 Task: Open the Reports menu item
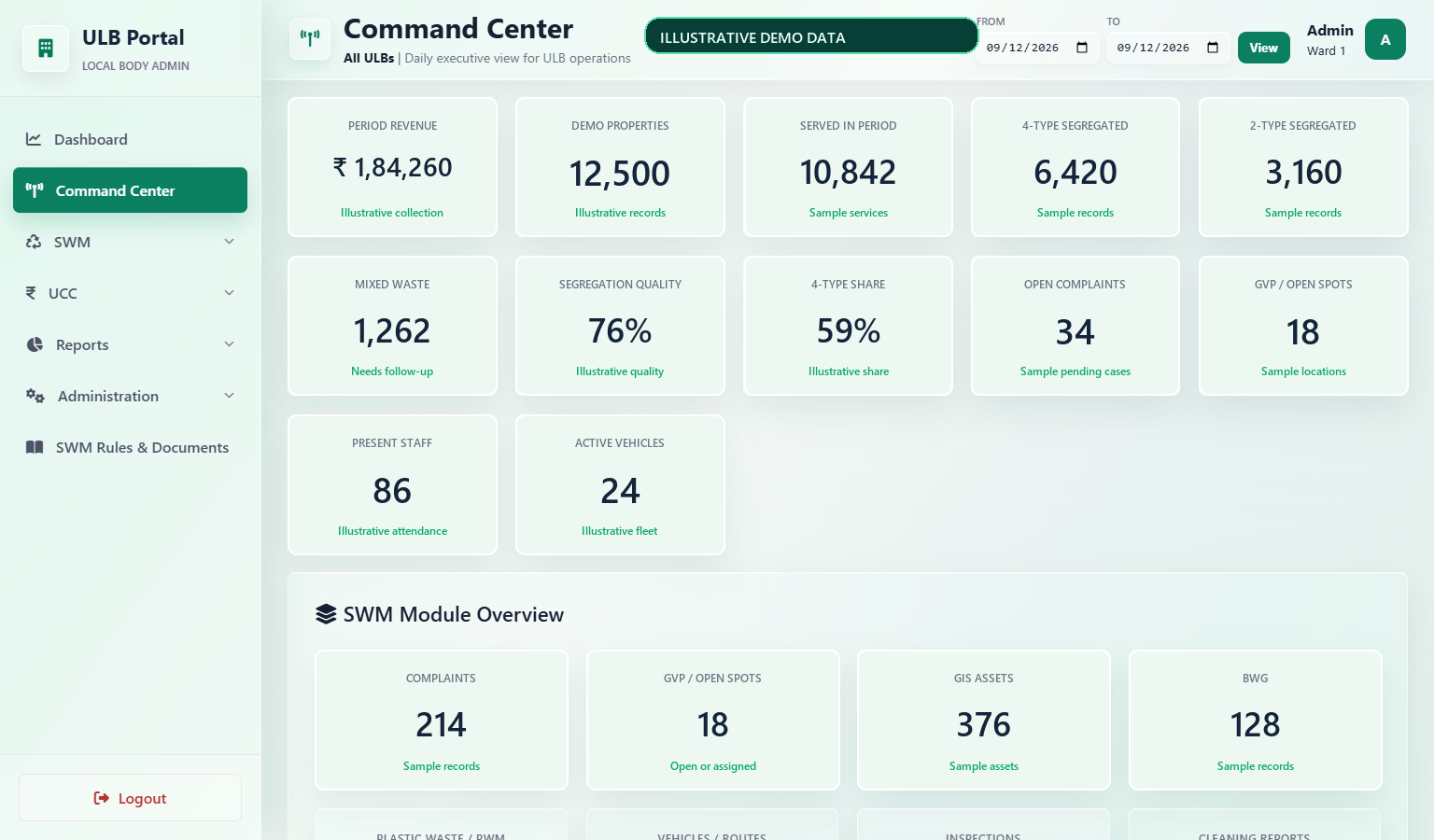(130, 344)
